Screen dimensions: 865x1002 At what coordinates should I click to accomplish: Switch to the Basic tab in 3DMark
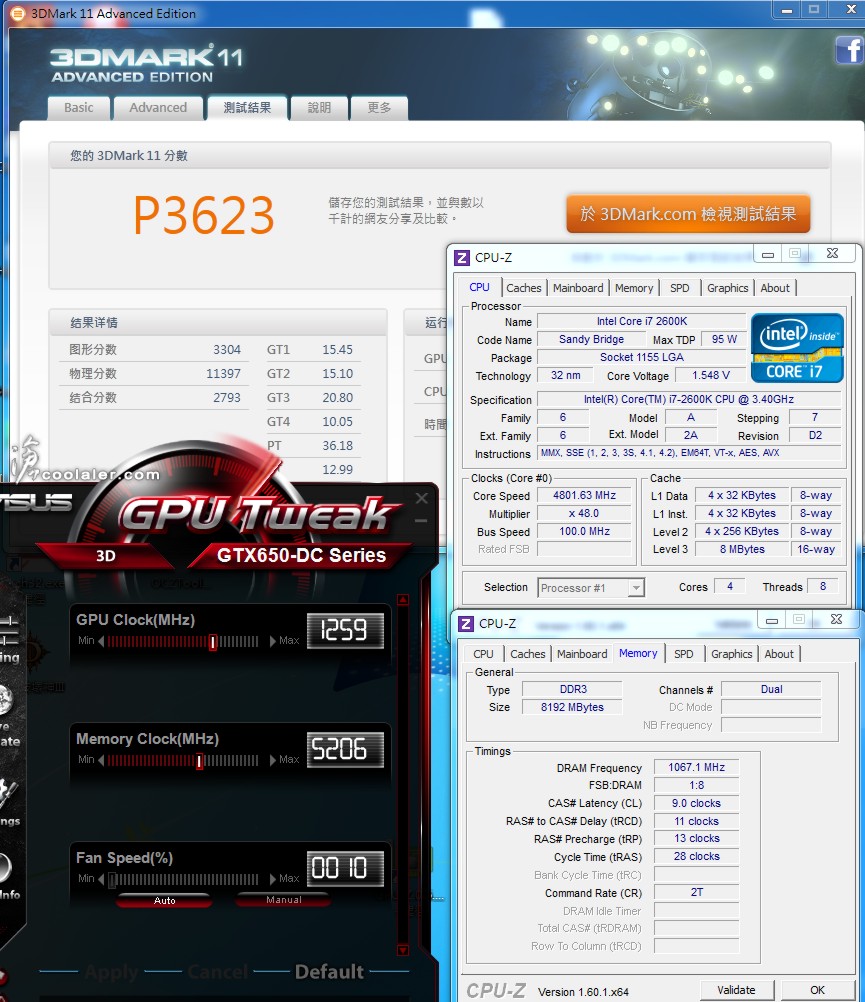(79, 108)
